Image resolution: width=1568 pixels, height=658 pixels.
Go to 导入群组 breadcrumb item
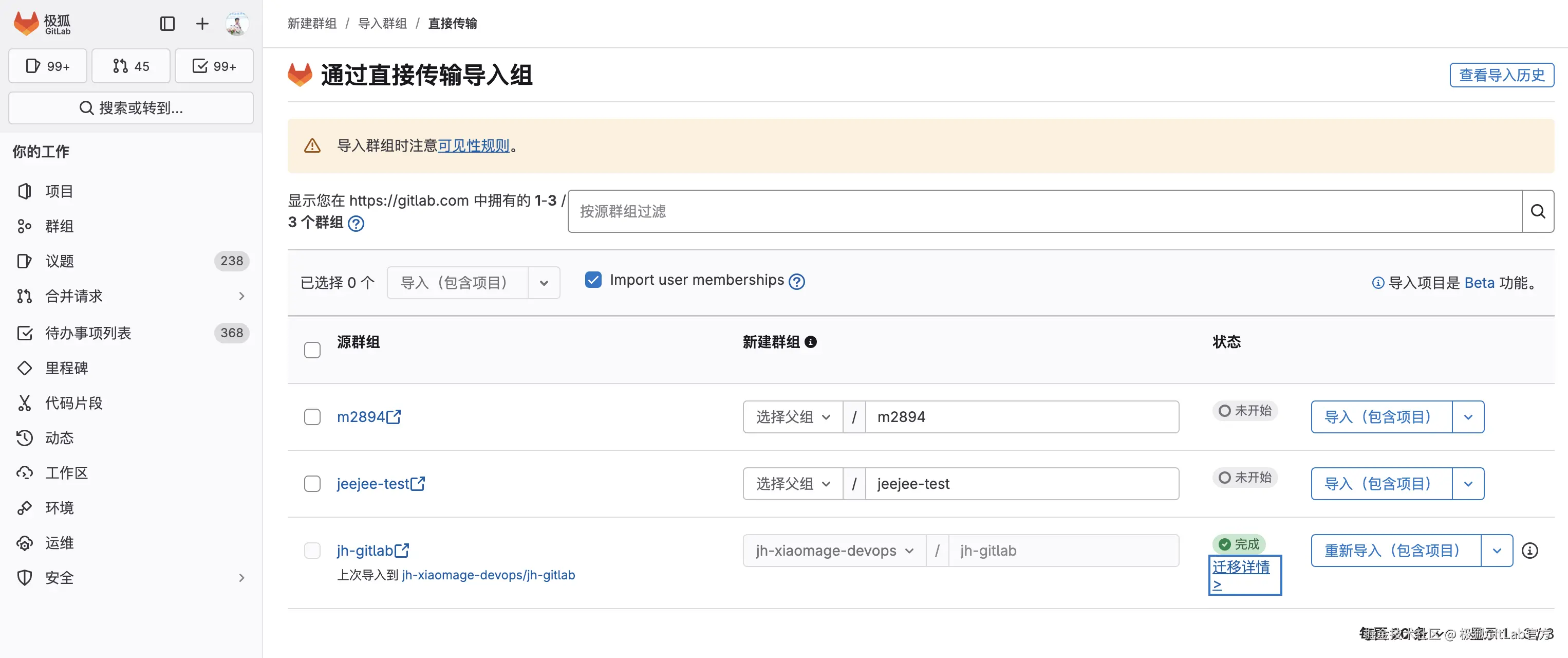tap(382, 23)
